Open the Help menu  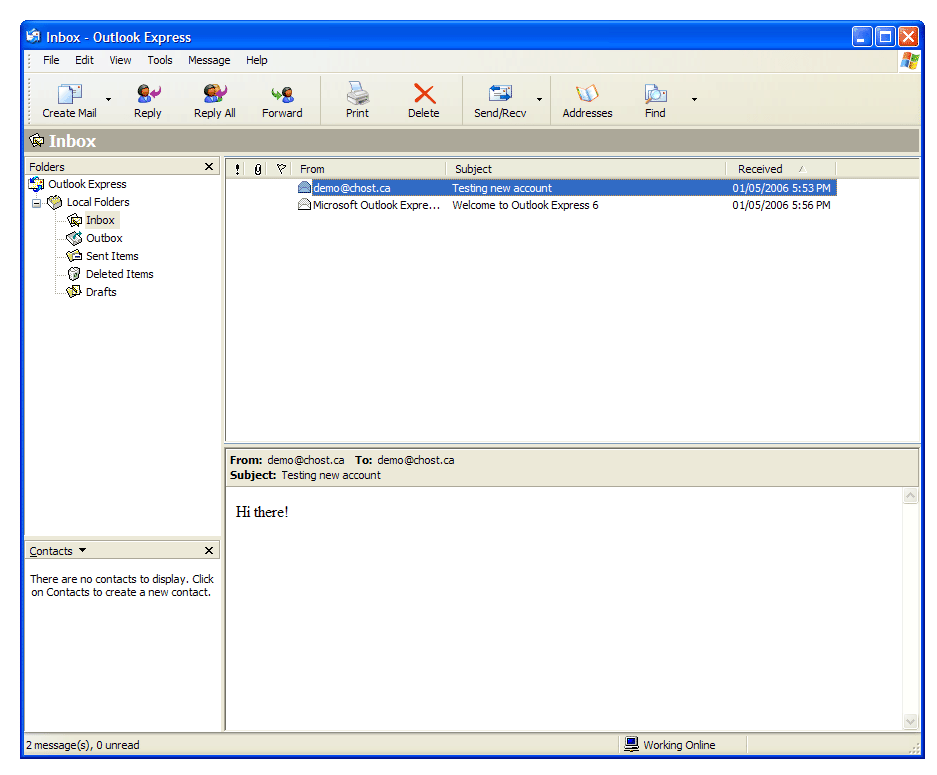257,60
